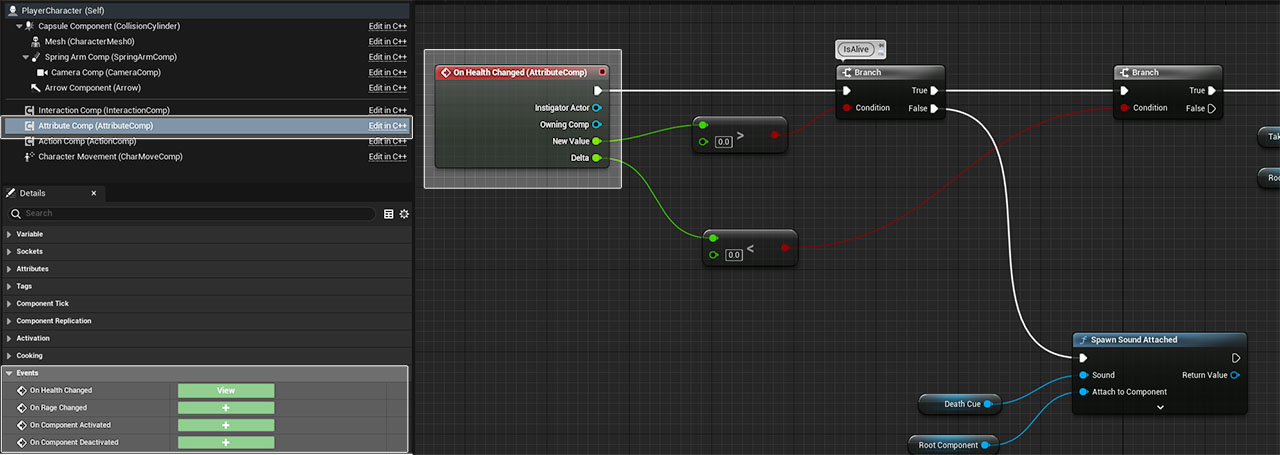Close the Details tab
Image resolution: width=1280 pixels, height=455 pixels.
tap(94, 193)
